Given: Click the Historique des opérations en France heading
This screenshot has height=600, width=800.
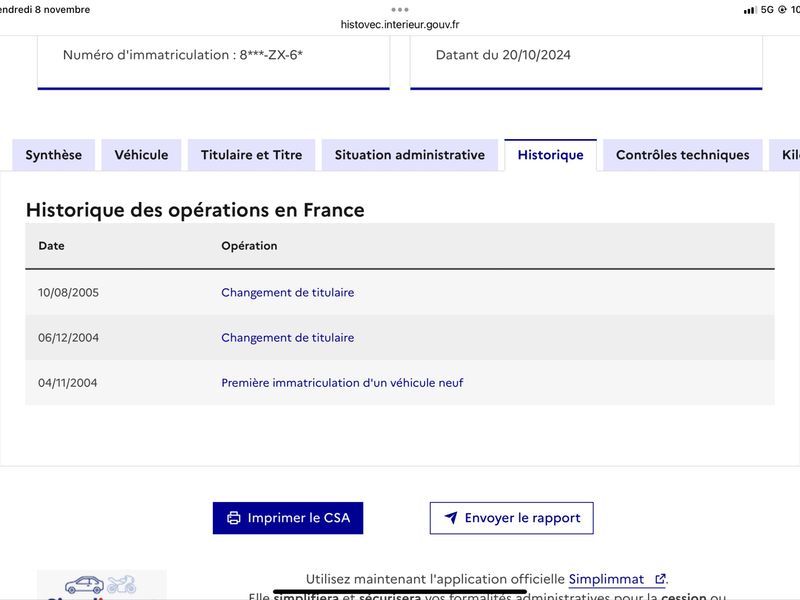Looking at the screenshot, I should coord(195,210).
